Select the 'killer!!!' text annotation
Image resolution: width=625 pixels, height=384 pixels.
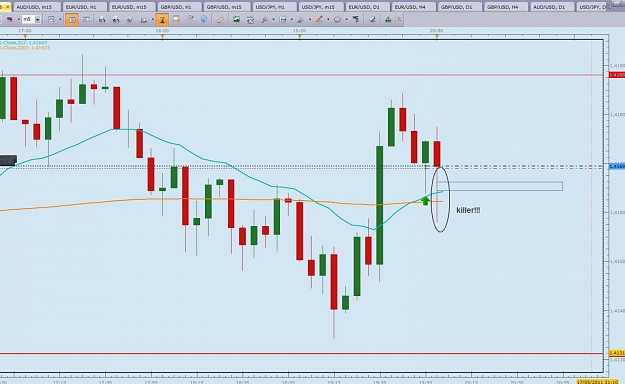[x=468, y=210]
